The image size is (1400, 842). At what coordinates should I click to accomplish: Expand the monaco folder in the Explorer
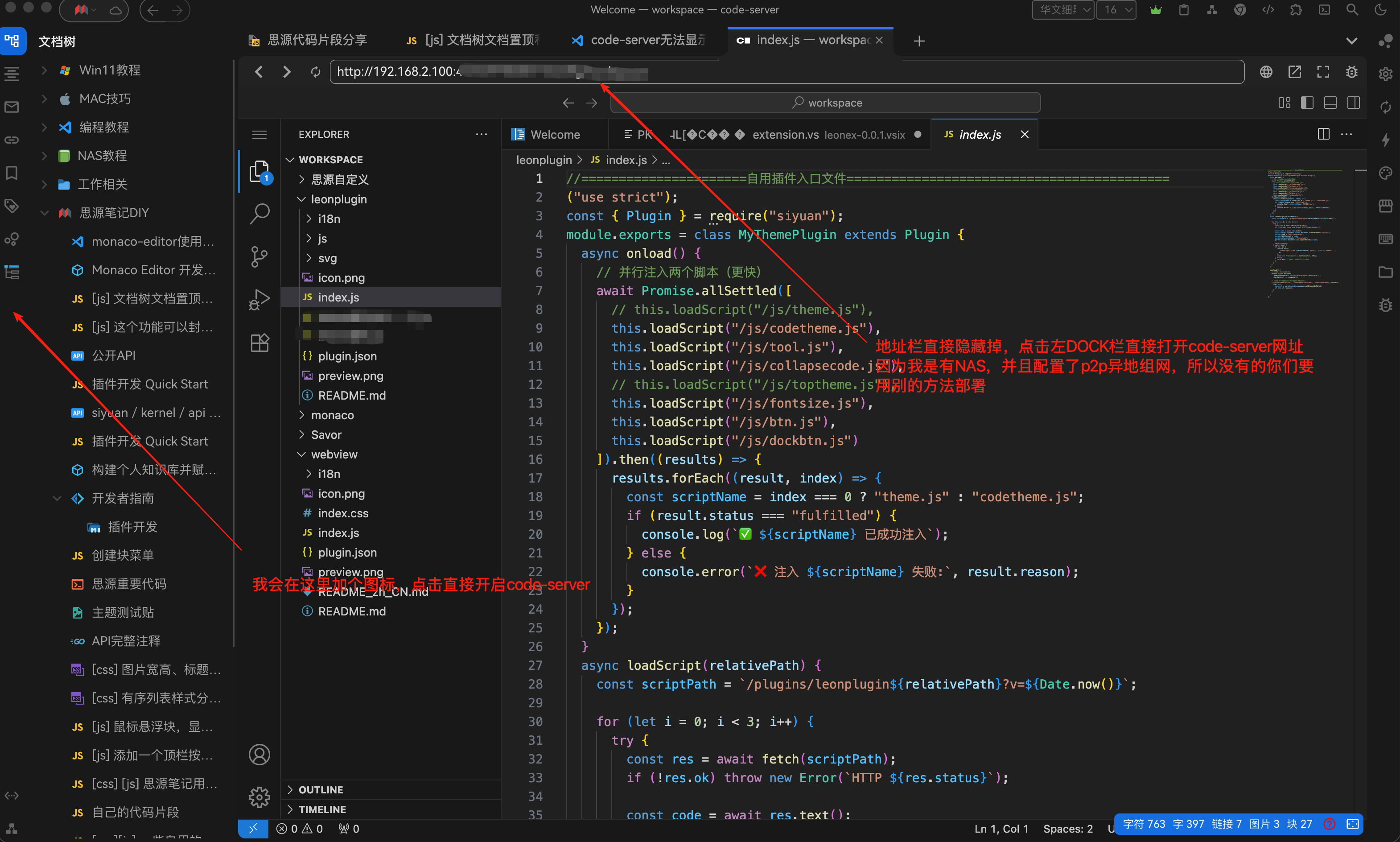pos(333,415)
